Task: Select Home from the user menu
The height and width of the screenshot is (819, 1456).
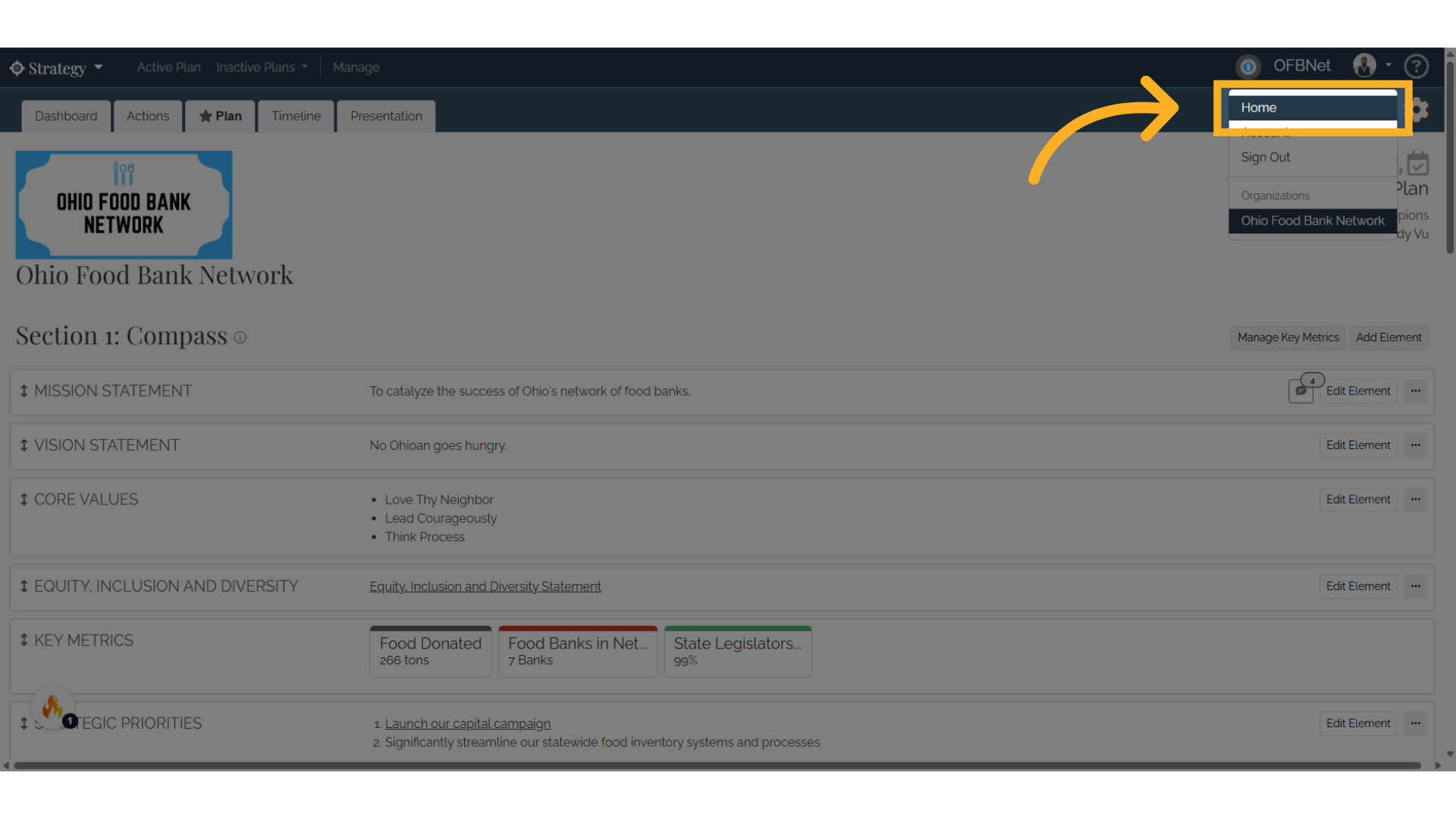Action: point(1312,108)
